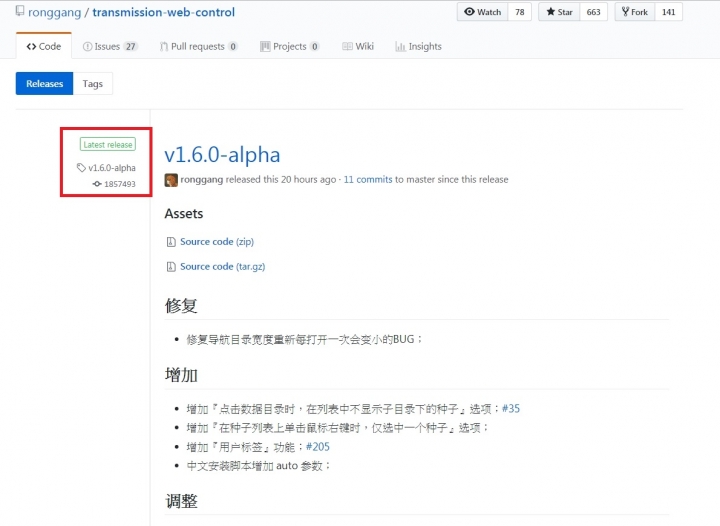Open ronggang author link in release info

(x=202, y=179)
